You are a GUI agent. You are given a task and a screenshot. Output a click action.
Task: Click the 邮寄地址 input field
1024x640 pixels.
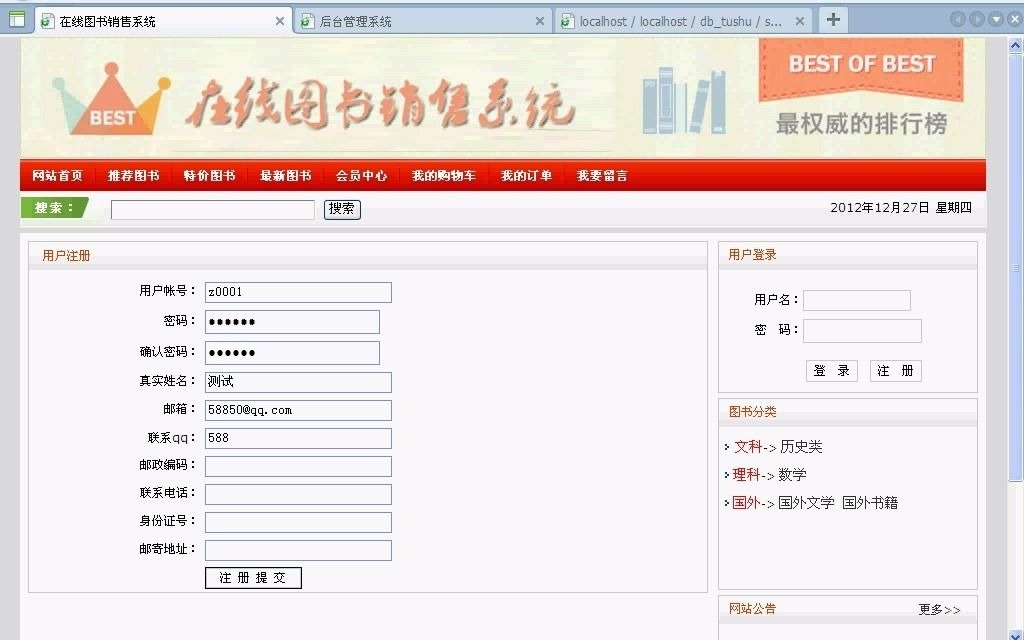(297, 549)
